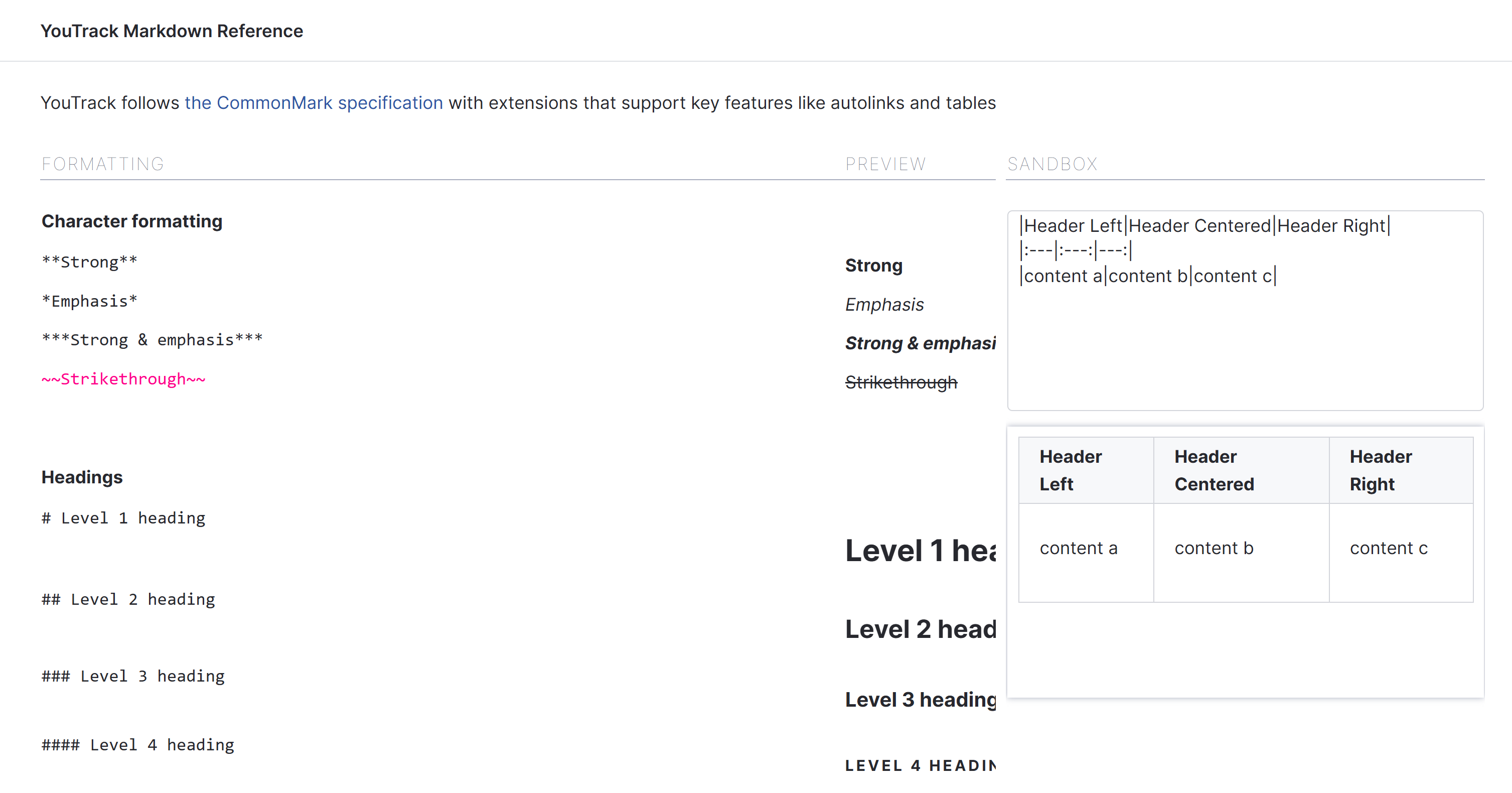Select the ***Strong & emphasis*** sample
The width and height of the screenshot is (1512, 793).
(x=152, y=340)
